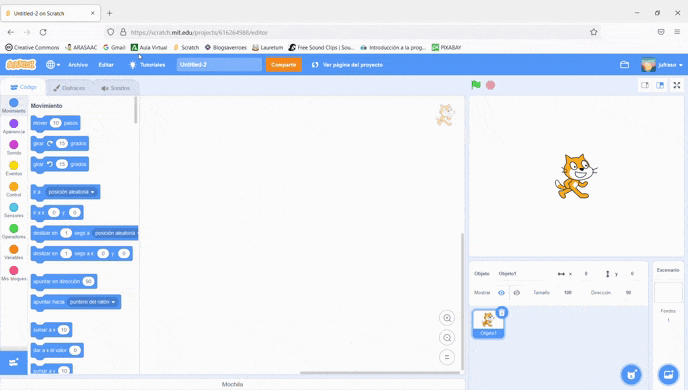Switch to the Sonidos tab
Image resolution: width=688 pixels, height=390 pixels.
pos(116,88)
